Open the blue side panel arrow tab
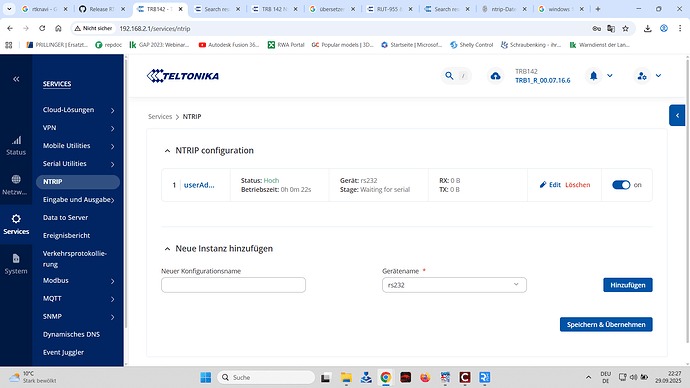690x388 pixels. [677, 115]
